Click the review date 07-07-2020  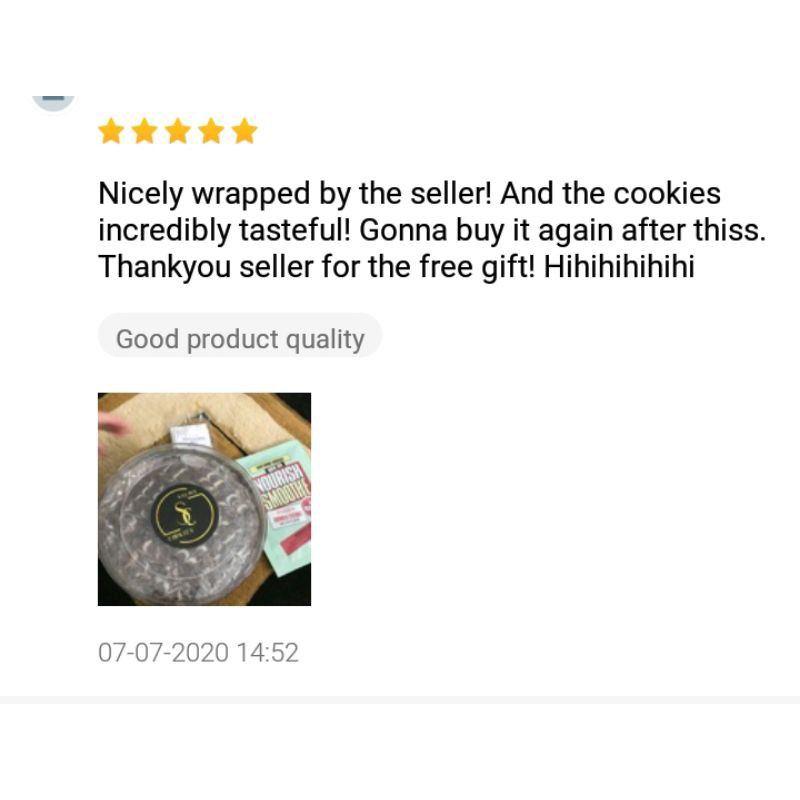pyautogui.click(x=163, y=653)
